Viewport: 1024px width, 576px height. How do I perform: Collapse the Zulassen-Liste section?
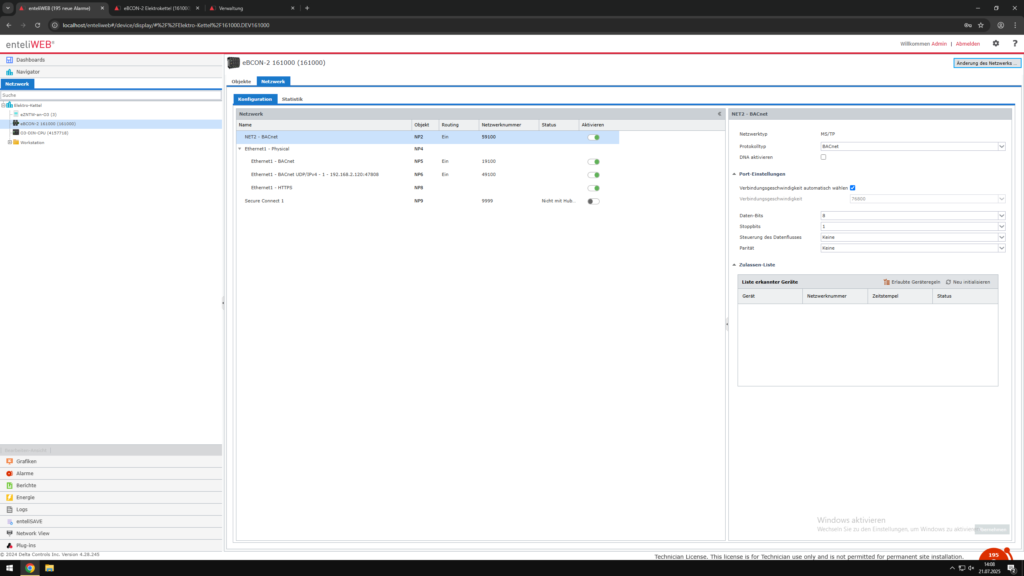coord(734,265)
